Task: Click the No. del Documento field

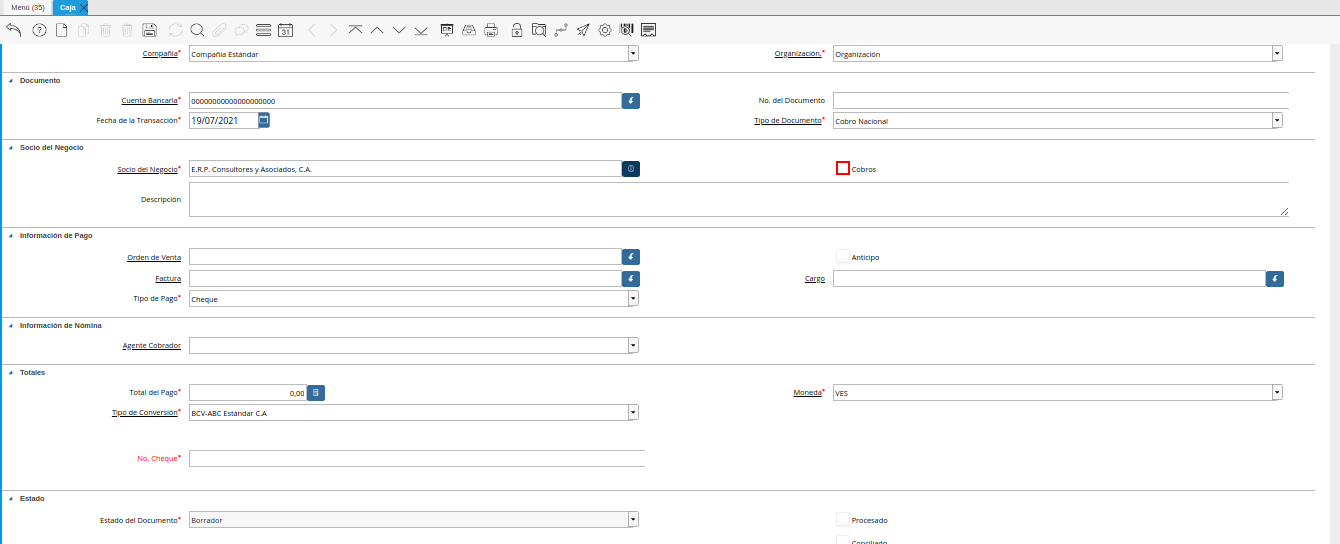Action: 1061,100
